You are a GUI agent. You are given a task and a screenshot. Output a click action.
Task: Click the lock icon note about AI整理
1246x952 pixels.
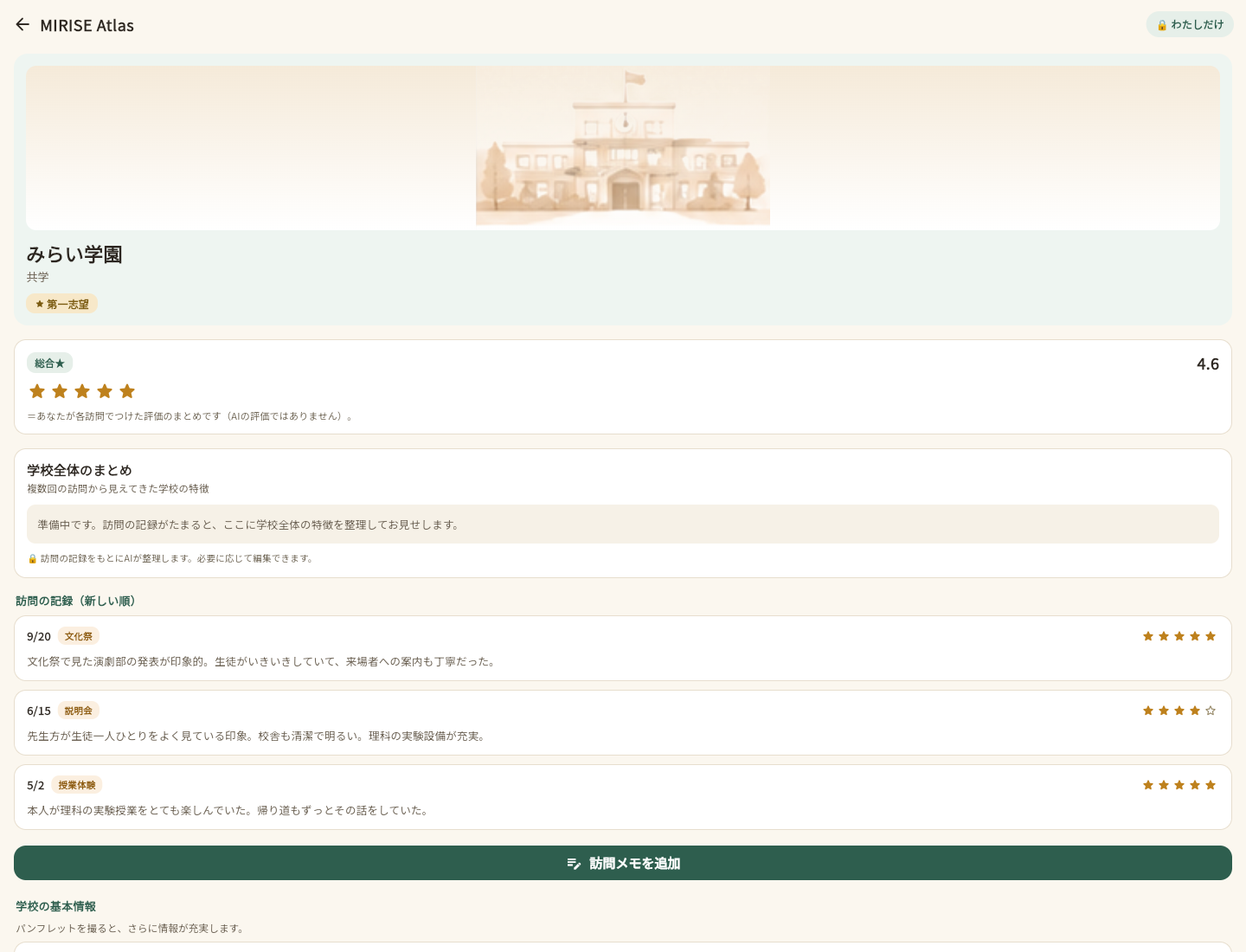click(x=170, y=558)
